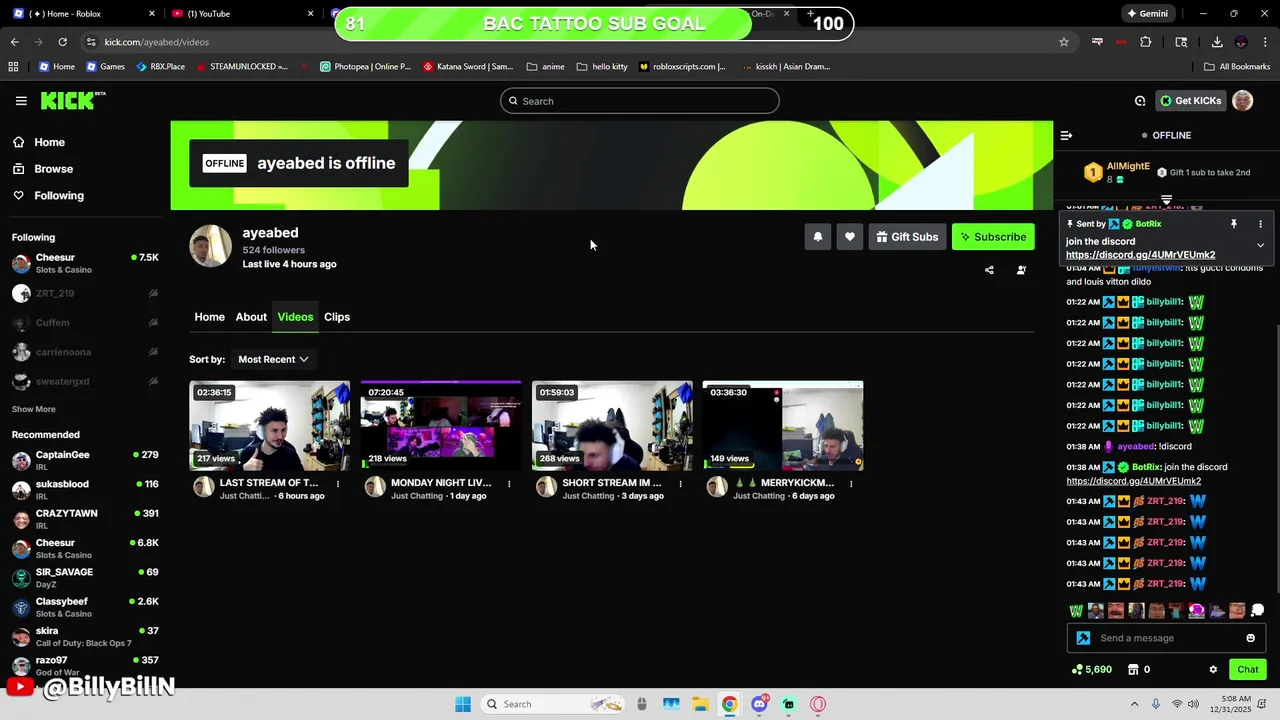The height and width of the screenshot is (720, 1280).
Task: Expand the pinned message chevron
Action: [1260, 245]
